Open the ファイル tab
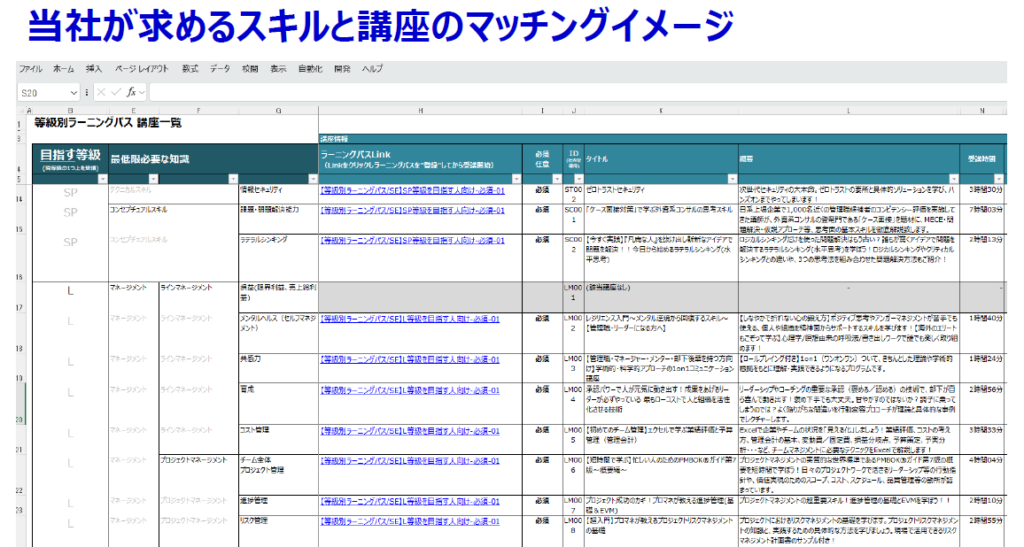The image size is (1024, 547). coord(30,69)
